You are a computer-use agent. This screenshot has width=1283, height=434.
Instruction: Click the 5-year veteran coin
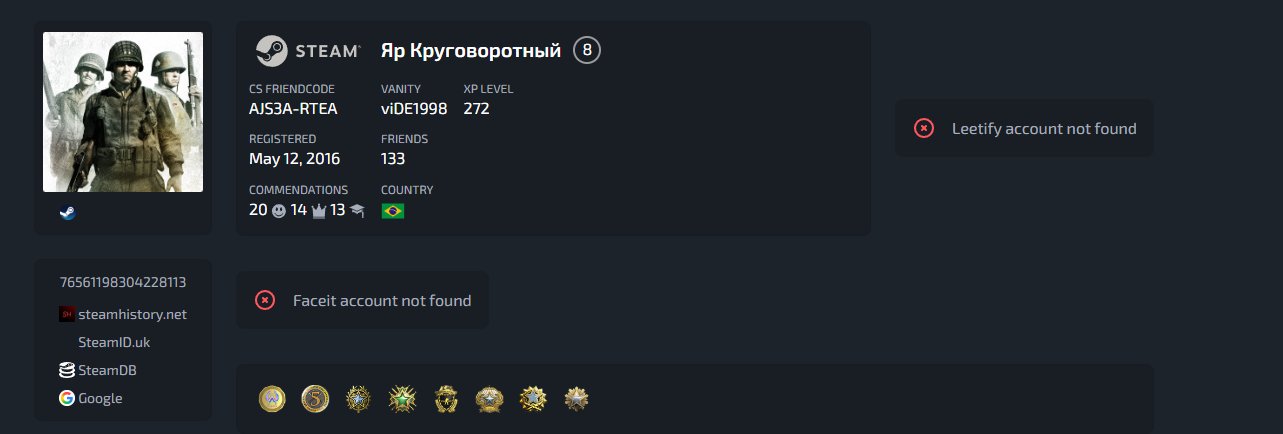coord(315,399)
